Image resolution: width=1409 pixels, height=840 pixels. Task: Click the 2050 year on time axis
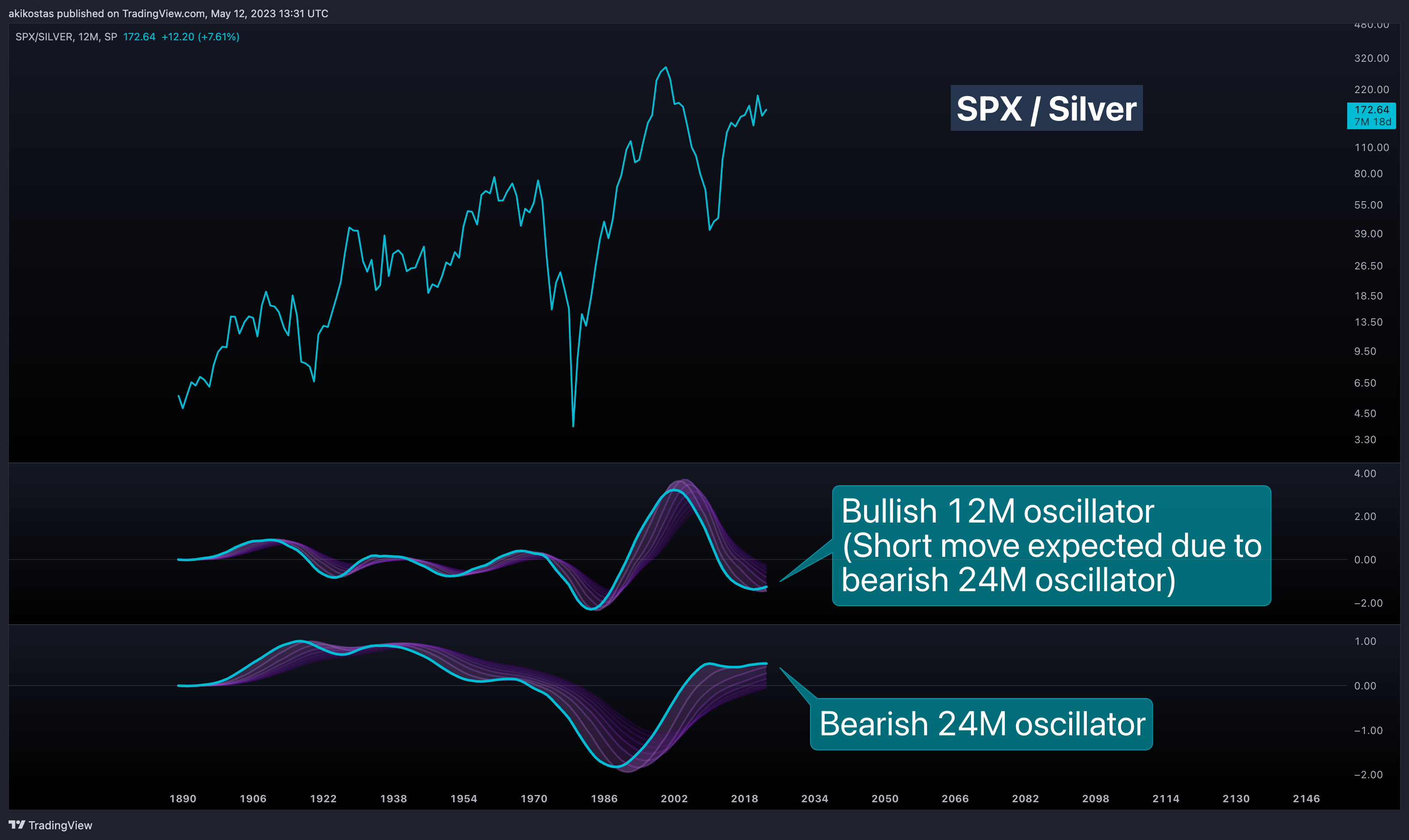885,799
